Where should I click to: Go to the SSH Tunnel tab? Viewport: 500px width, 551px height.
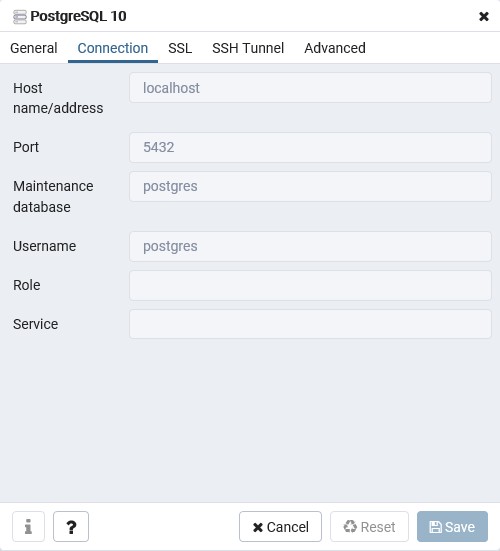tap(248, 48)
